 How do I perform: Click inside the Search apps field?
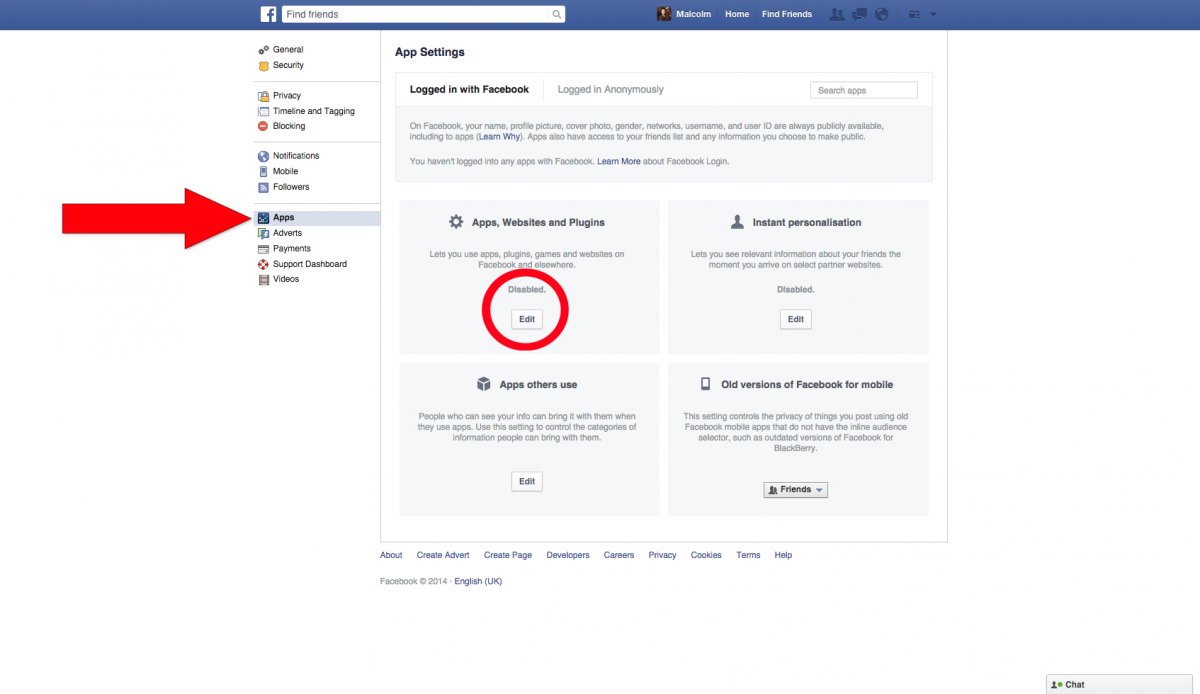coord(863,90)
